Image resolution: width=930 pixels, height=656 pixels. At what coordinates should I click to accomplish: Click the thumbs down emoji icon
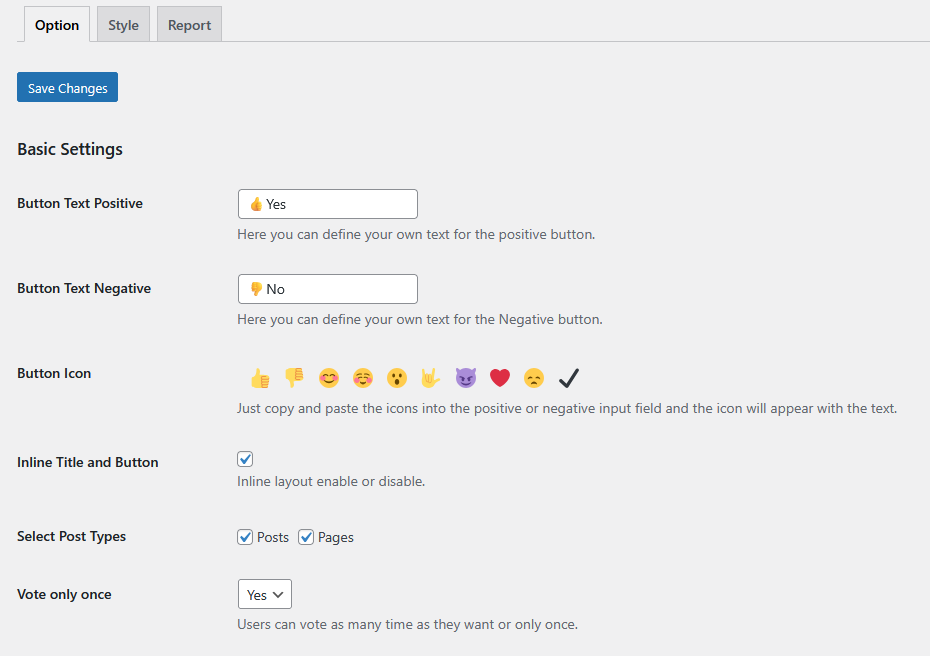coord(294,378)
